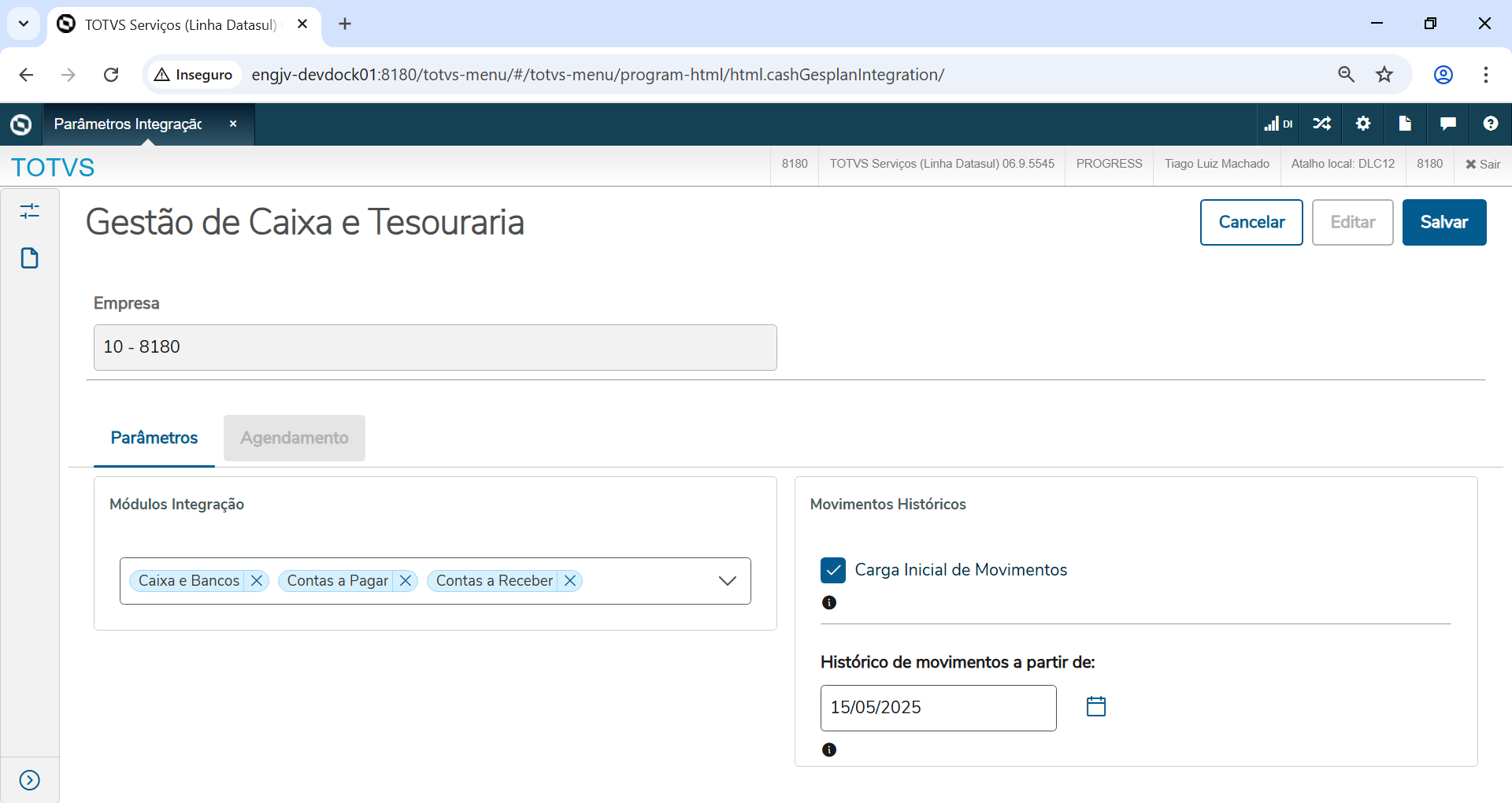Click the info icon below the date field
Viewport: 1512px width, 803px height.
pyautogui.click(x=829, y=749)
